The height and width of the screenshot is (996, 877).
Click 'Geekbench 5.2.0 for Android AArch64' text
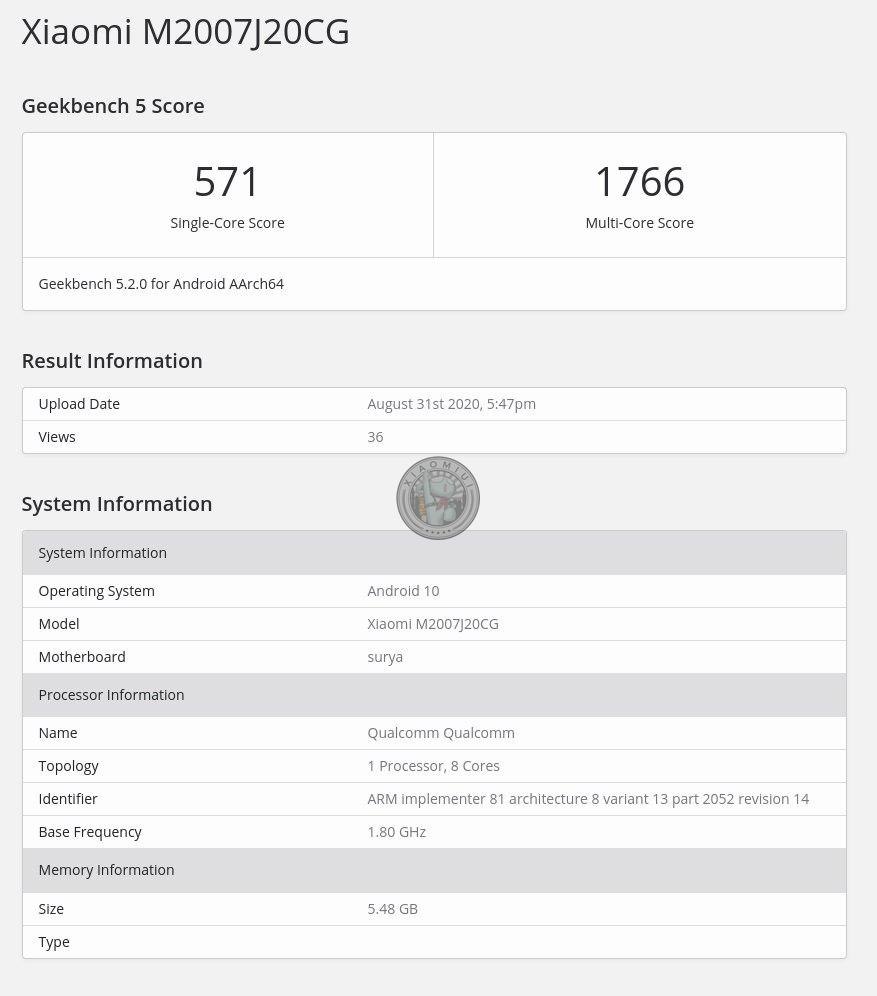tap(161, 284)
